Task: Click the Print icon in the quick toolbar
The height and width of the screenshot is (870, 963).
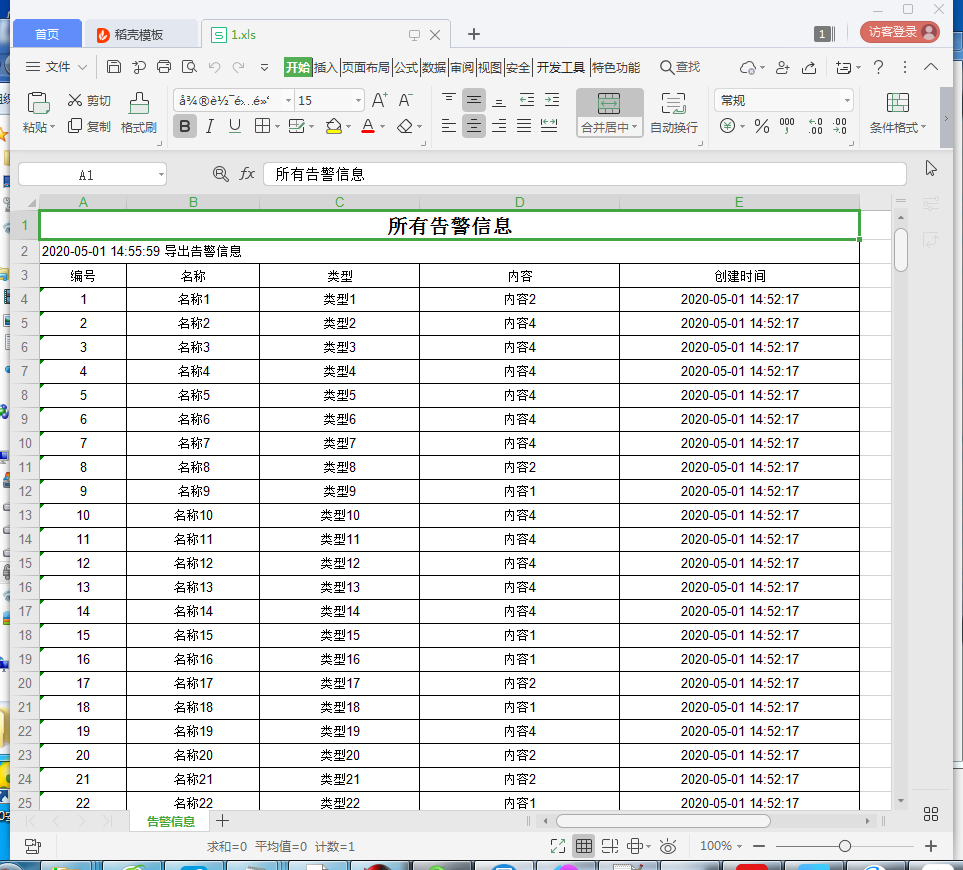Action: (x=163, y=66)
